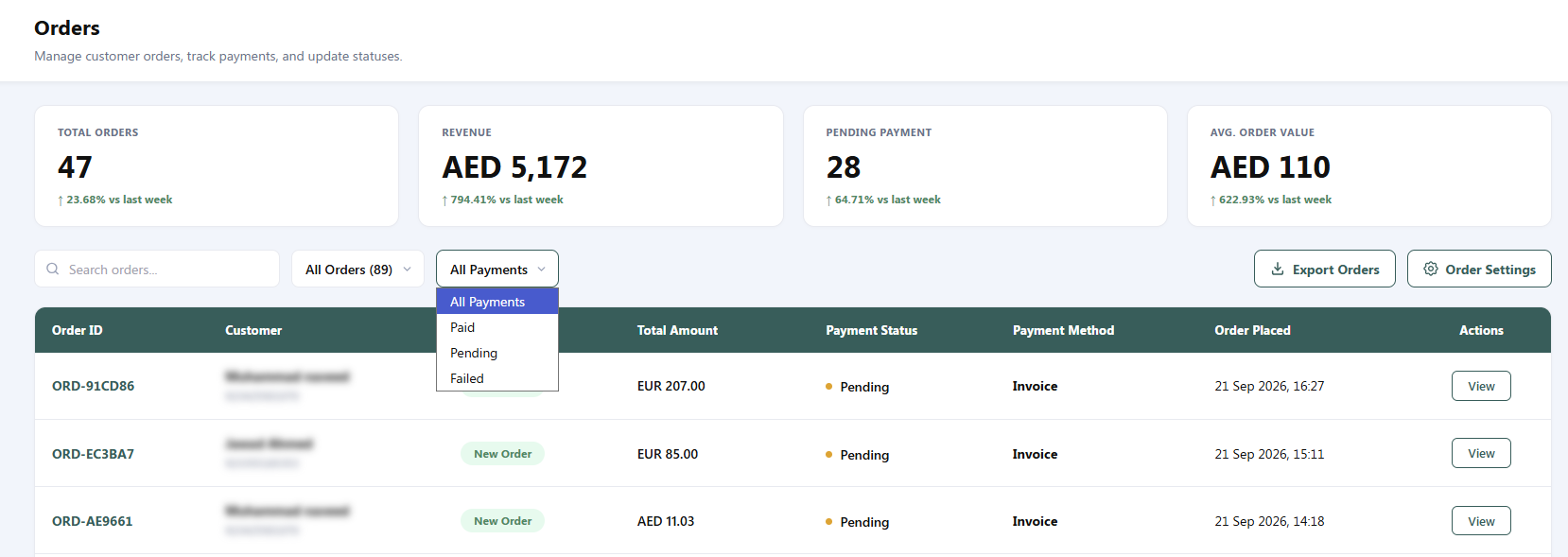Image resolution: width=1568 pixels, height=557 pixels.
Task: View order ORD-AE9661
Action: point(1481,521)
